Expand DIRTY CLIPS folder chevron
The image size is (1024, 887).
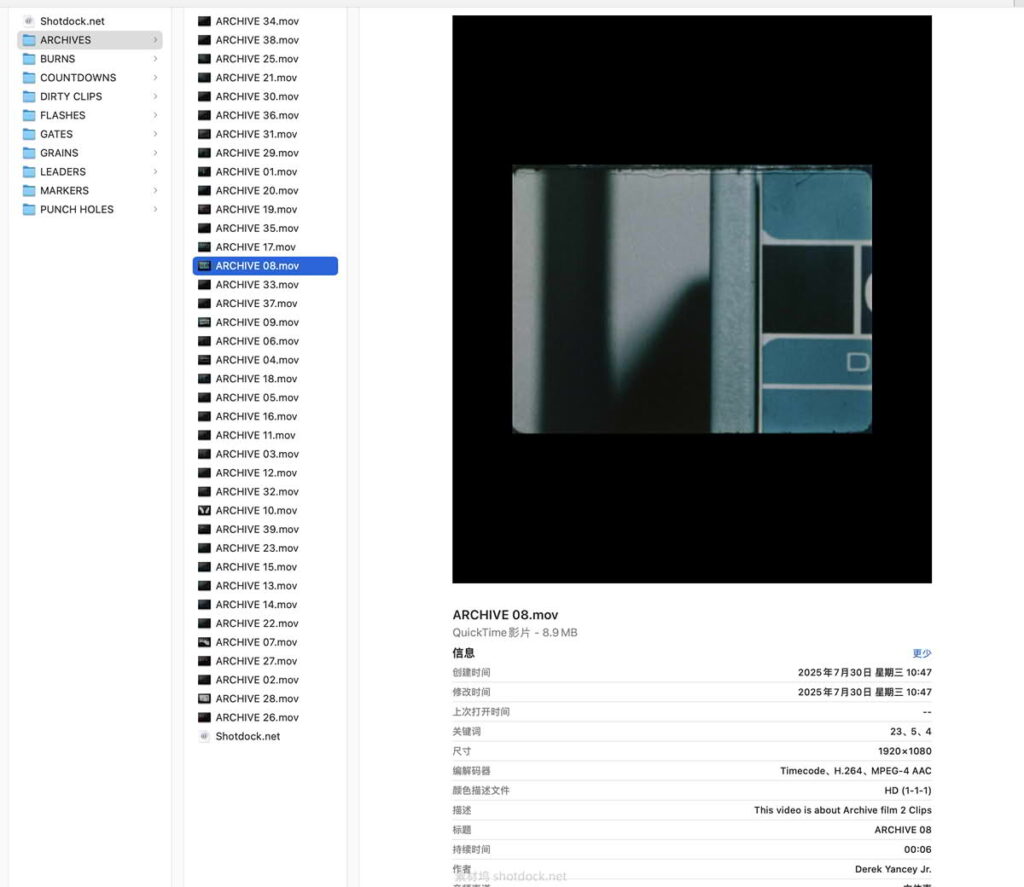click(155, 97)
